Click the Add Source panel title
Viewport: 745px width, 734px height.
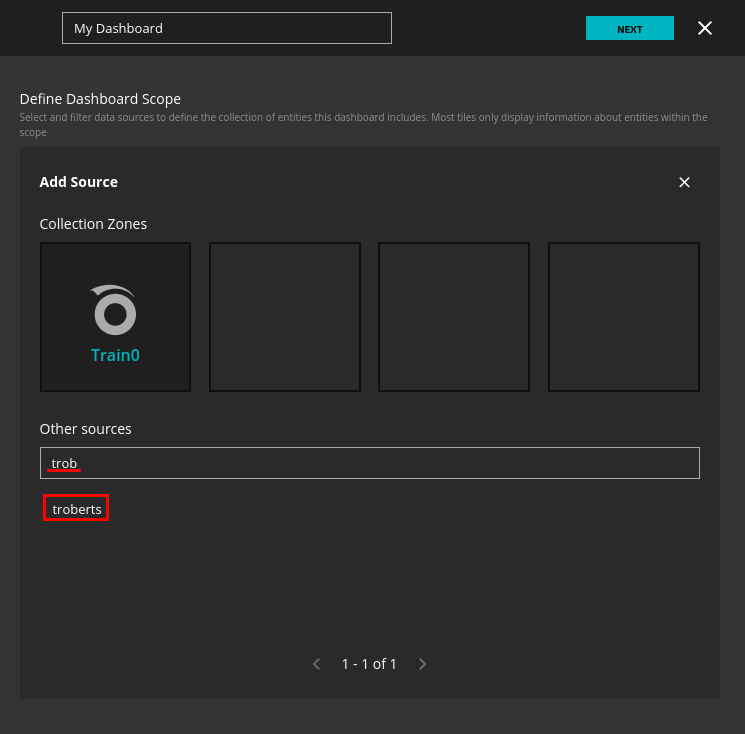[78, 182]
